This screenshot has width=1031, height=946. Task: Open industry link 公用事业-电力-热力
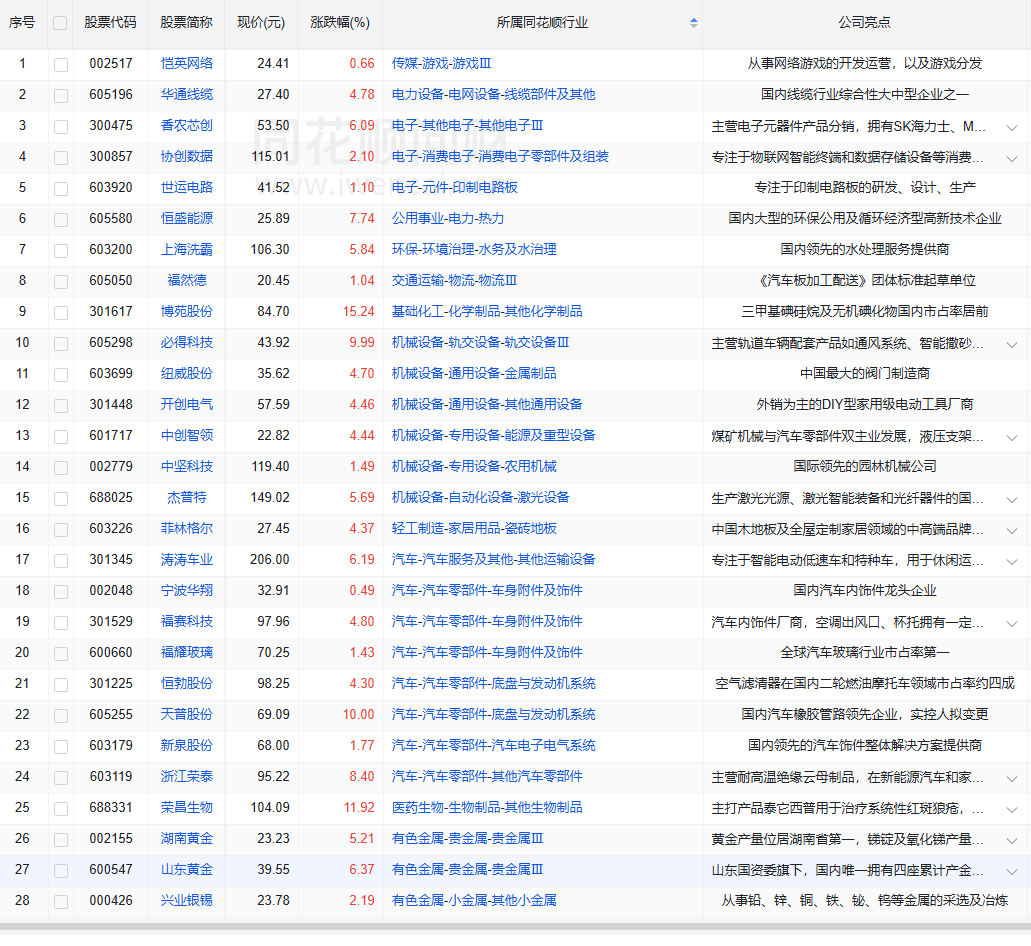448,219
